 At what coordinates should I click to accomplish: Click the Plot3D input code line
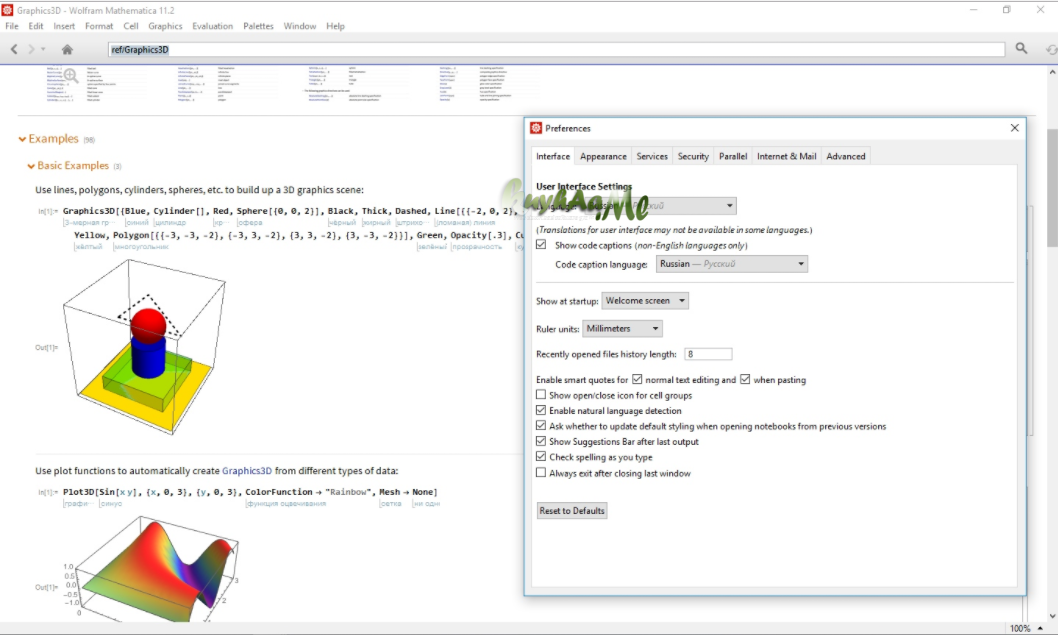pos(250,492)
